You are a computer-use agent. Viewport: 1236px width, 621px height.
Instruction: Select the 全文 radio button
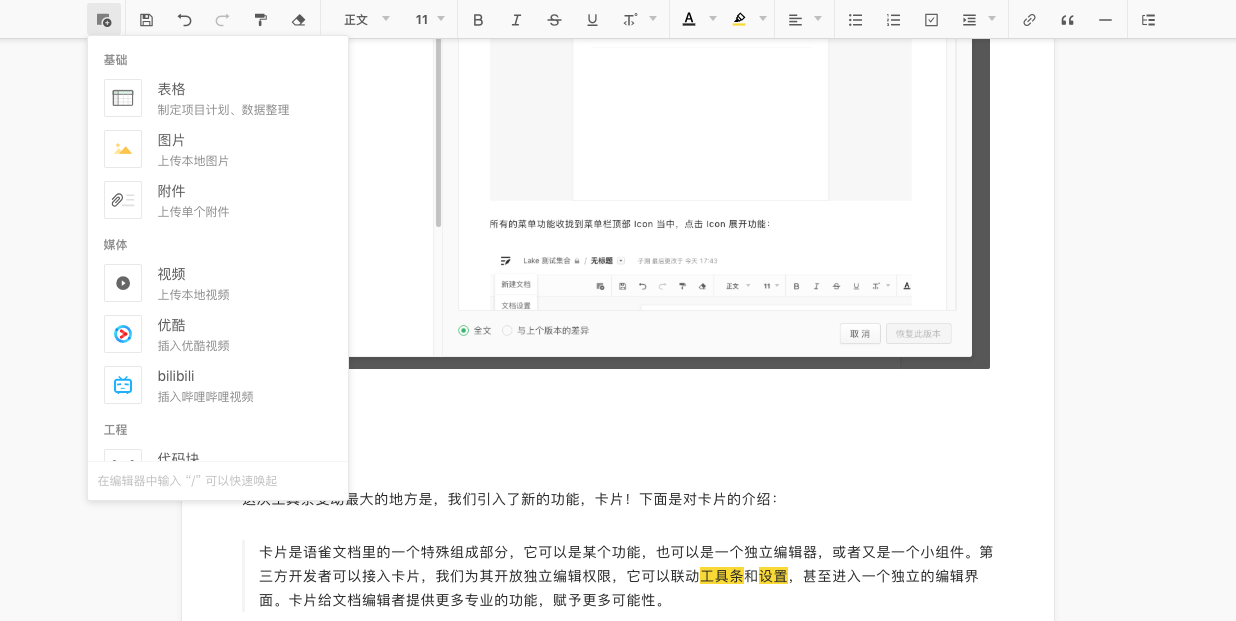click(x=463, y=330)
